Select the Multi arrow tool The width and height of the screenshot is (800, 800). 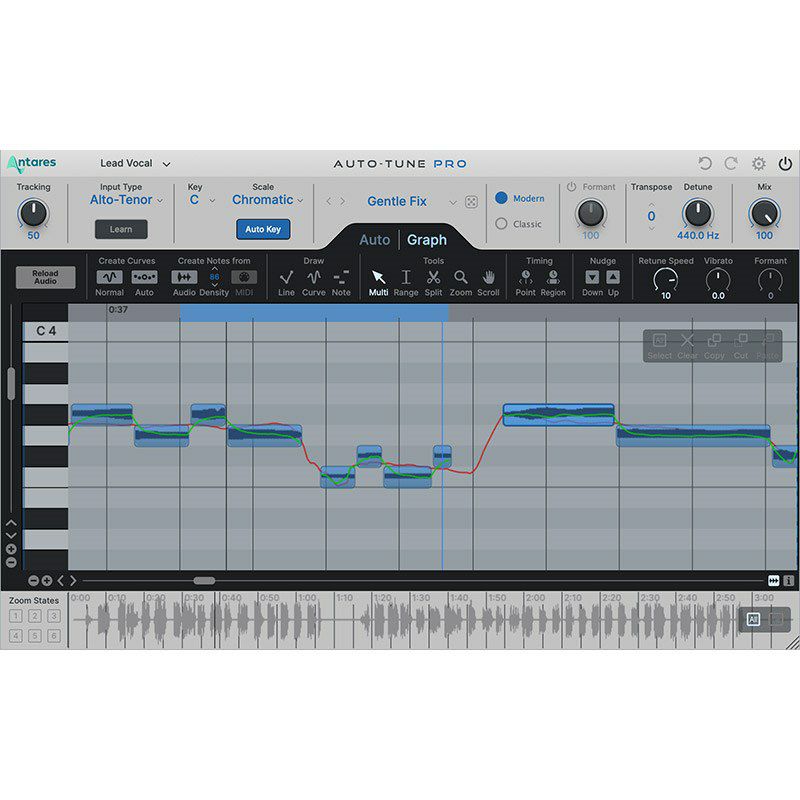pos(379,277)
